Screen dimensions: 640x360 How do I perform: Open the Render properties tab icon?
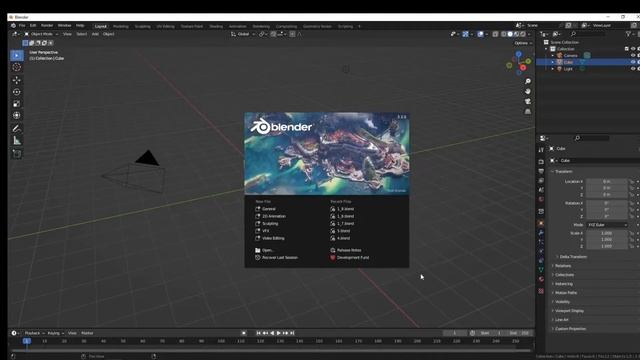tap(541, 162)
